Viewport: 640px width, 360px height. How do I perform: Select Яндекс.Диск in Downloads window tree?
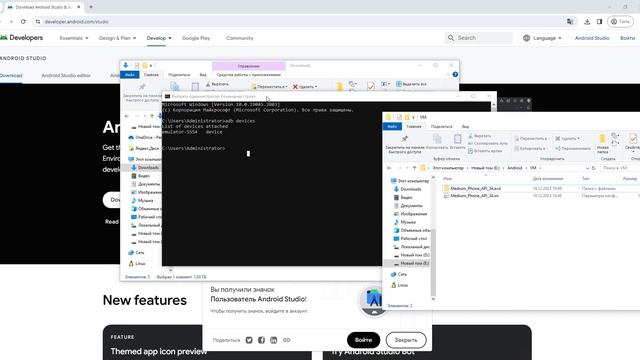click(144, 148)
